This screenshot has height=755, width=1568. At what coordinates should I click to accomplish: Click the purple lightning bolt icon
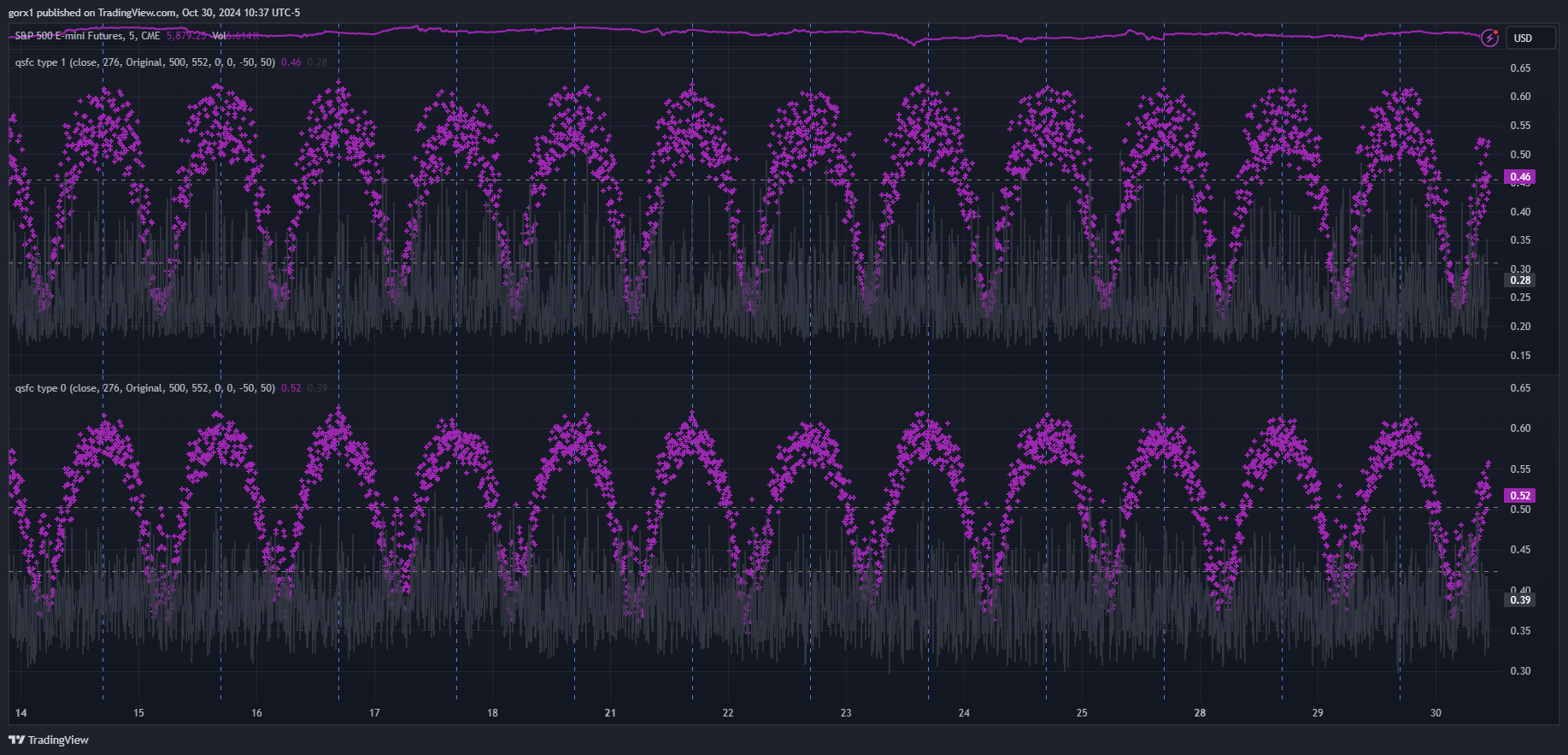tap(1489, 38)
